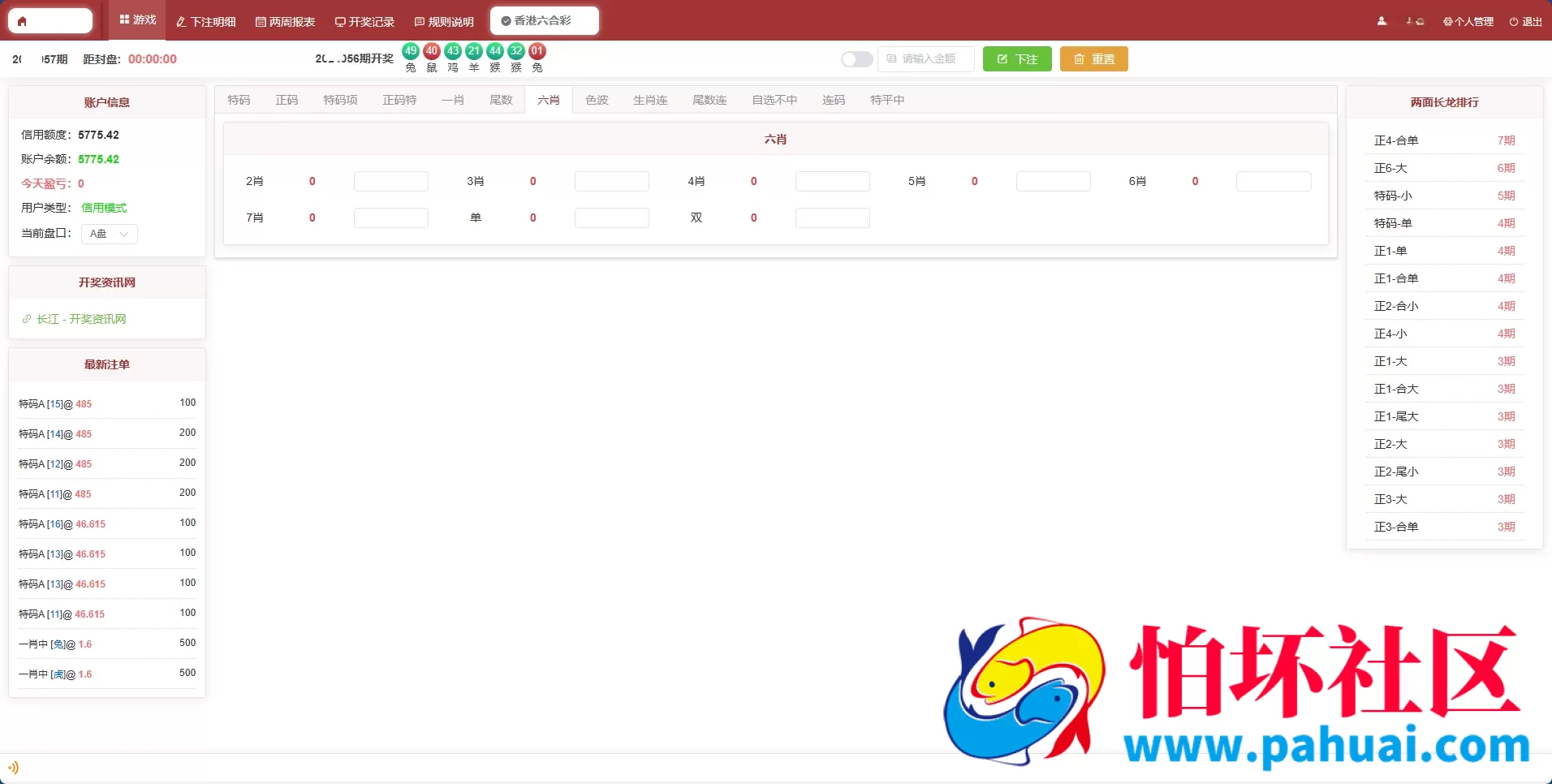This screenshot has height=784, width=1552.
Task: Select the 一肖中 [虎]@ 1.6 bet row
Action: tap(107, 674)
